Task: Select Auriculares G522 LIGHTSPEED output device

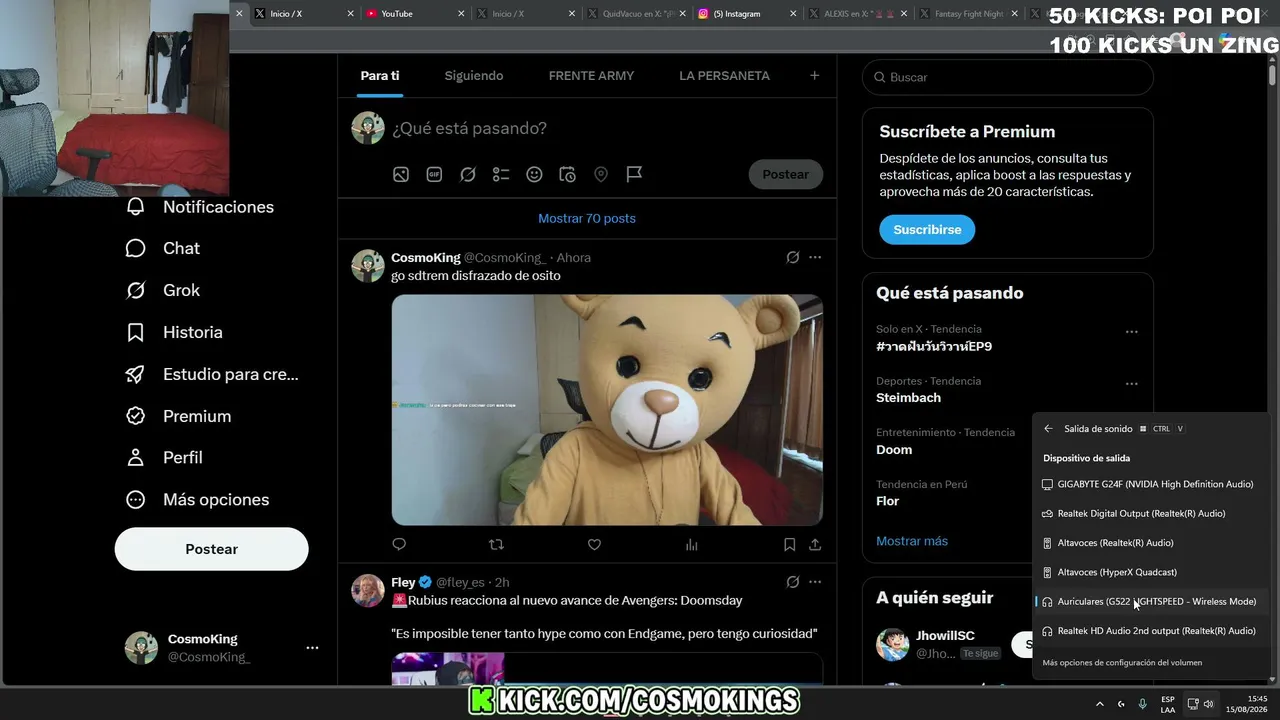Action: (1150, 602)
